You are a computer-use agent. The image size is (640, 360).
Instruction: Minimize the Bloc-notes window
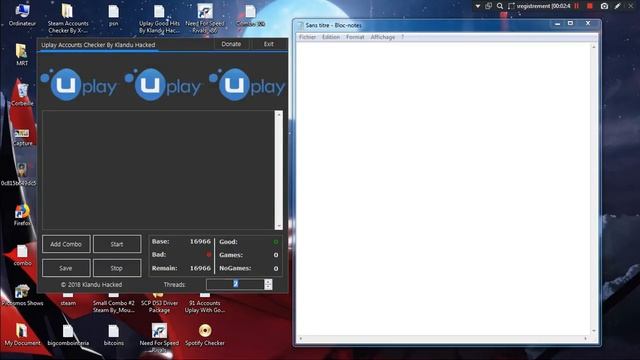click(558, 24)
